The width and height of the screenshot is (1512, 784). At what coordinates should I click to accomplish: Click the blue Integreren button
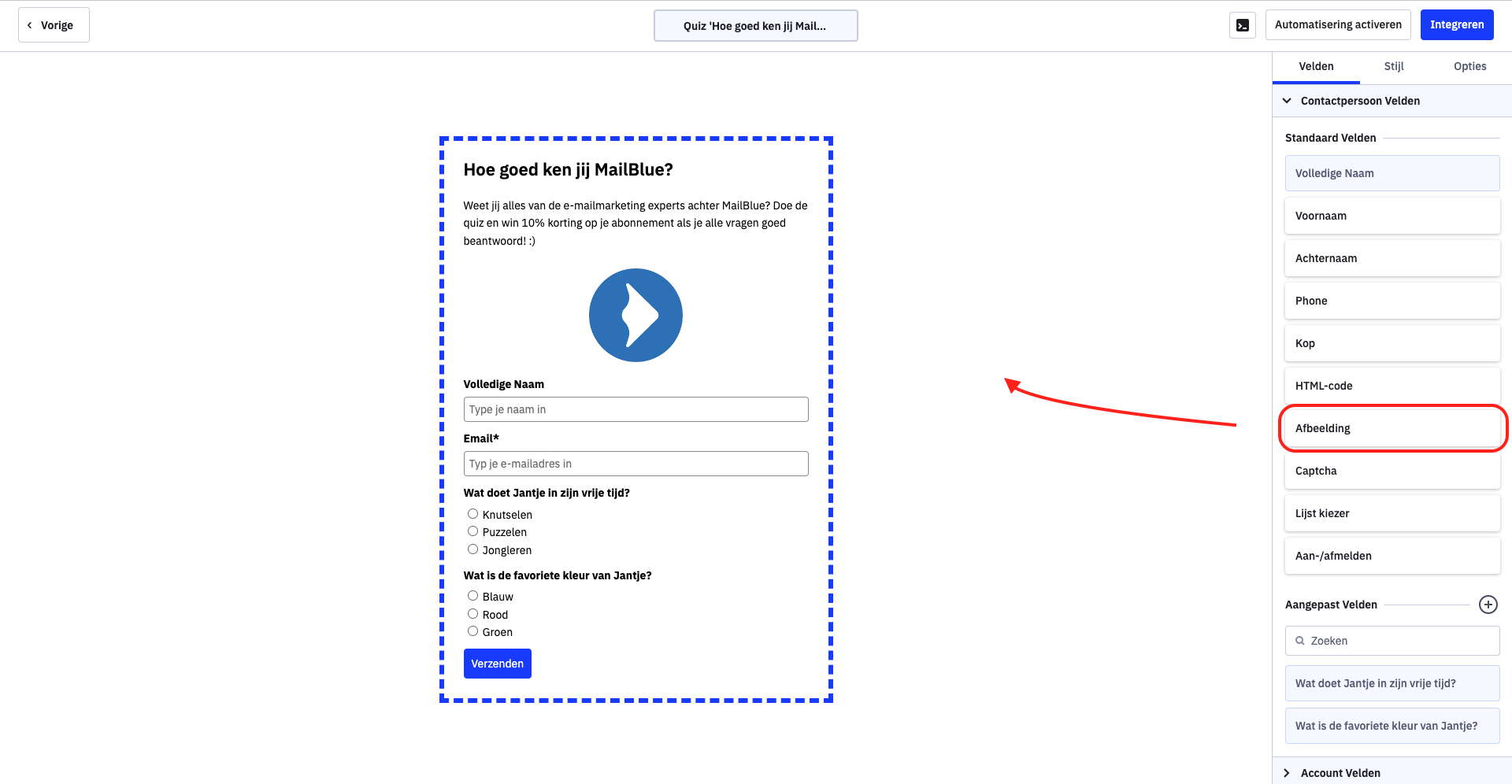pyautogui.click(x=1457, y=25)
